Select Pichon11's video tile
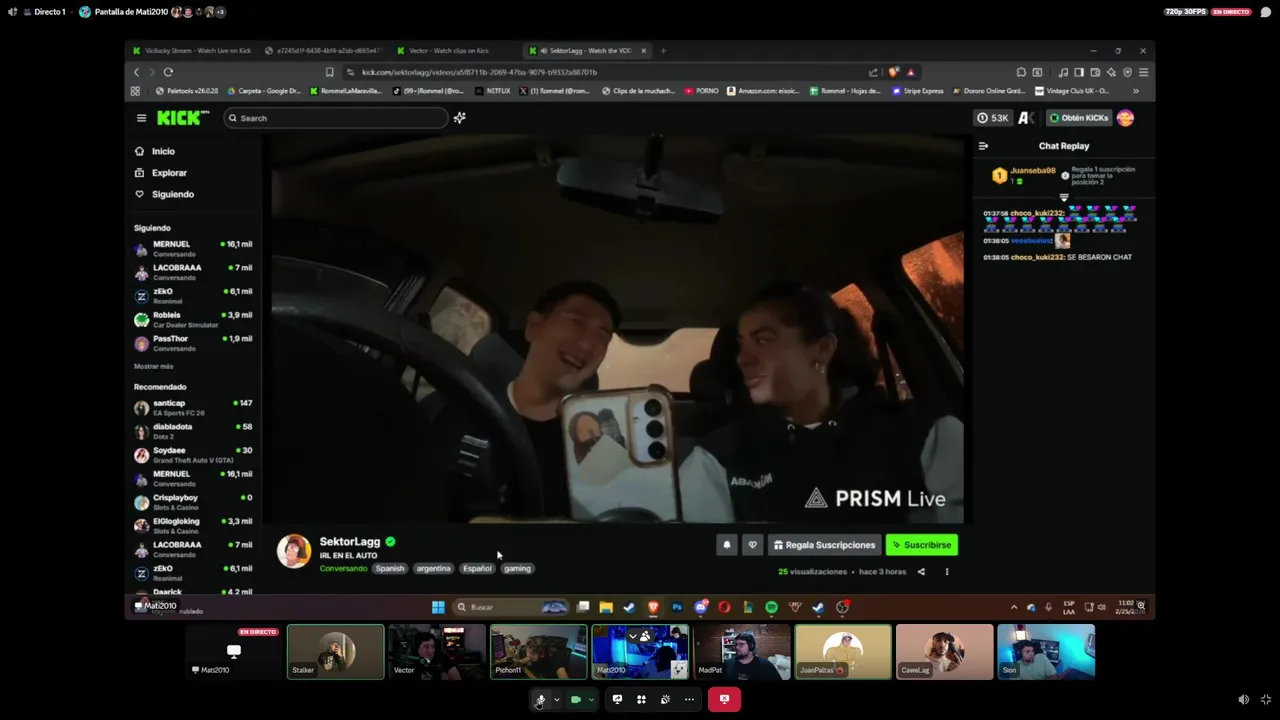The image size is (1280, 720). point(538,652)
